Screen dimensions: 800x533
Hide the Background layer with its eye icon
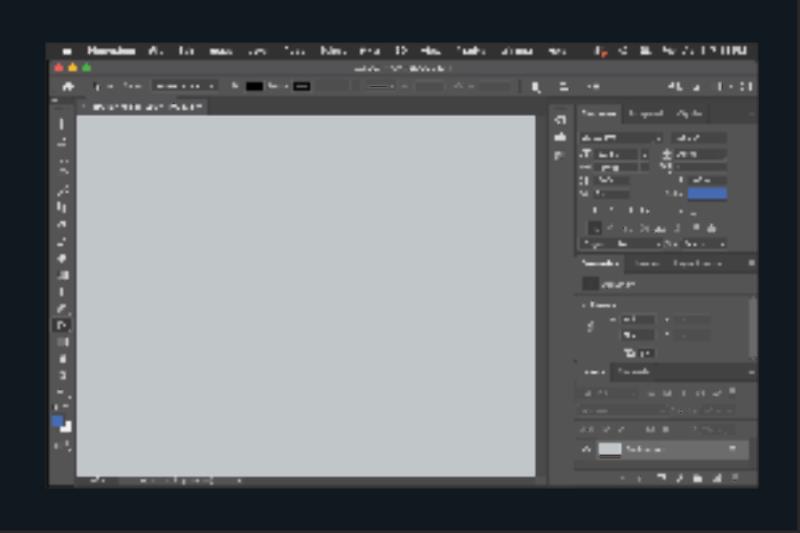(586, 449)
